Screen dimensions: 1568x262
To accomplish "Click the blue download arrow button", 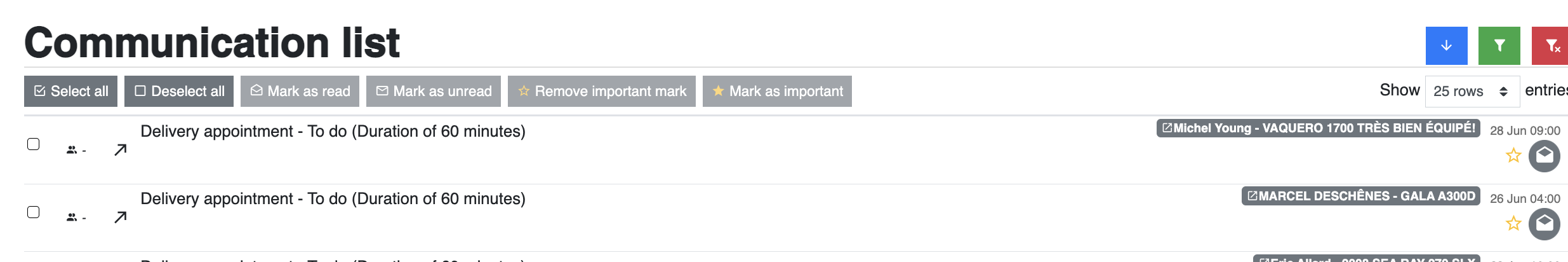I will pyautogui.click(x=1446, y=46).
